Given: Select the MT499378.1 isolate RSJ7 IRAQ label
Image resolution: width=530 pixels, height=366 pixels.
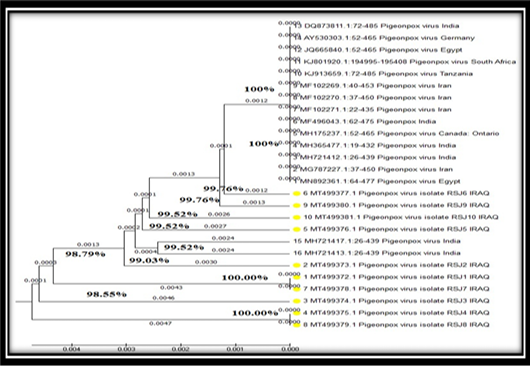Looking at the screenshot, I should click(x=396, y=289).
